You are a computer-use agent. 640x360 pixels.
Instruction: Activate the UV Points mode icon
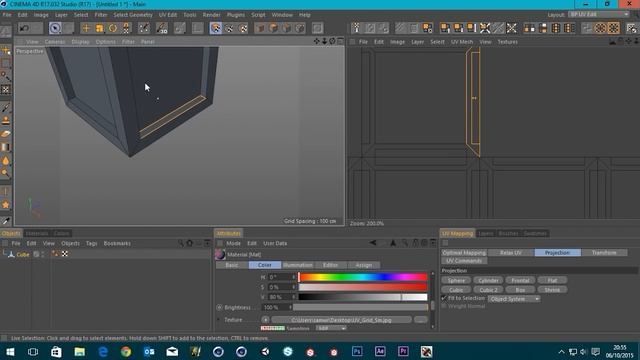point(229,28)
